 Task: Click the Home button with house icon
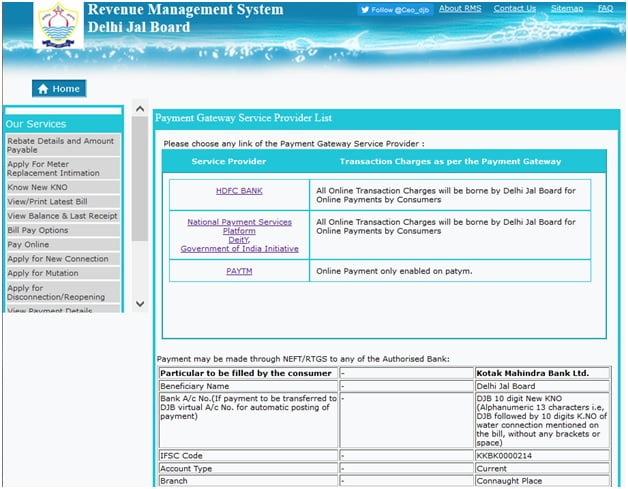pos(59,89)
